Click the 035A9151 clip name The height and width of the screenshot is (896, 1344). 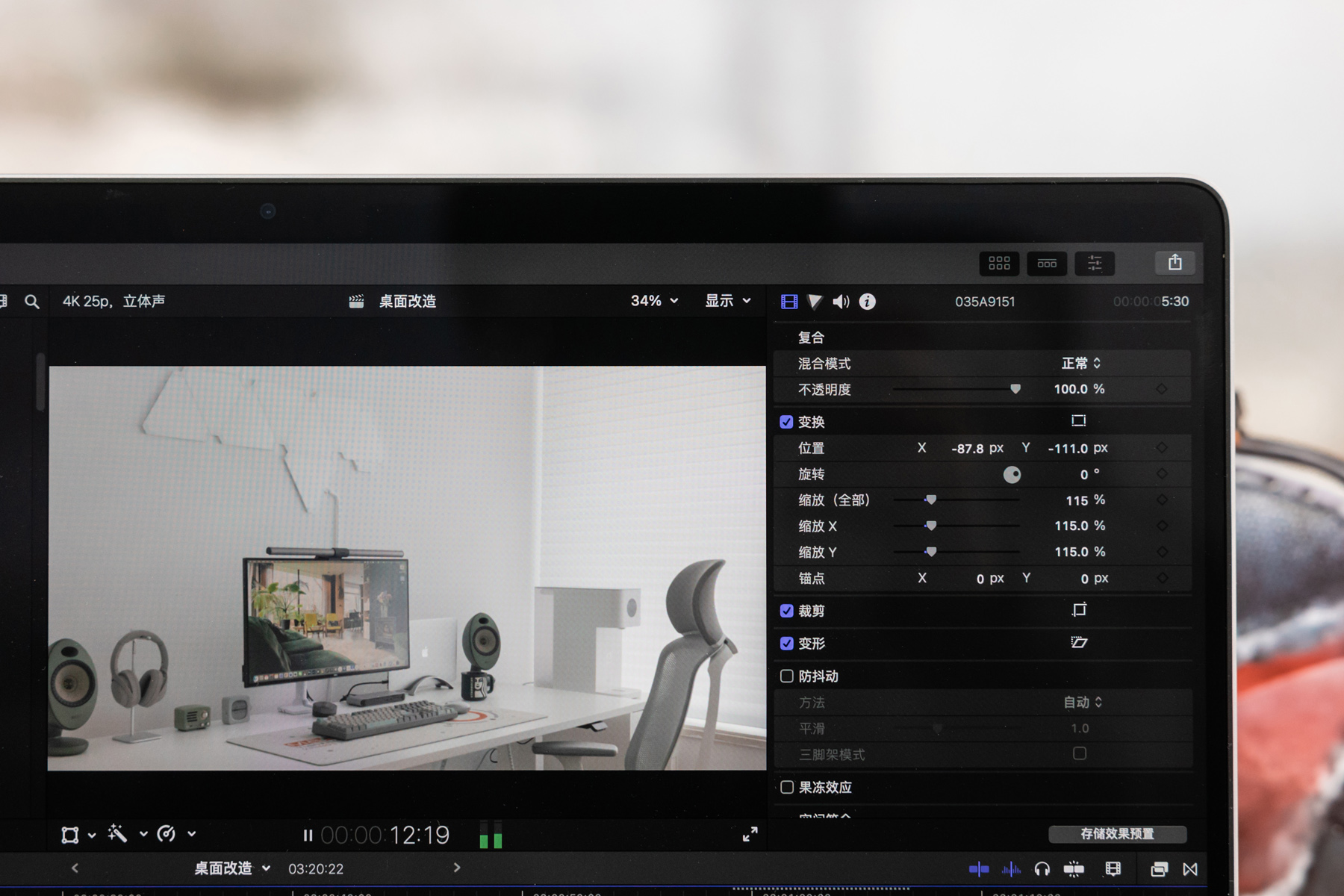[x=985, y=302]
